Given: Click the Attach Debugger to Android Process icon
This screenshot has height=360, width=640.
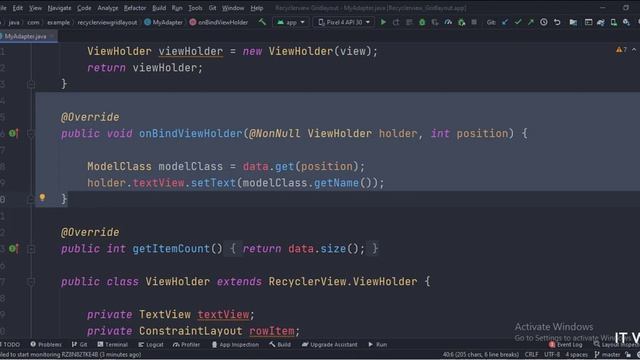Looking at the screenshot, I should tap(461, 22).
